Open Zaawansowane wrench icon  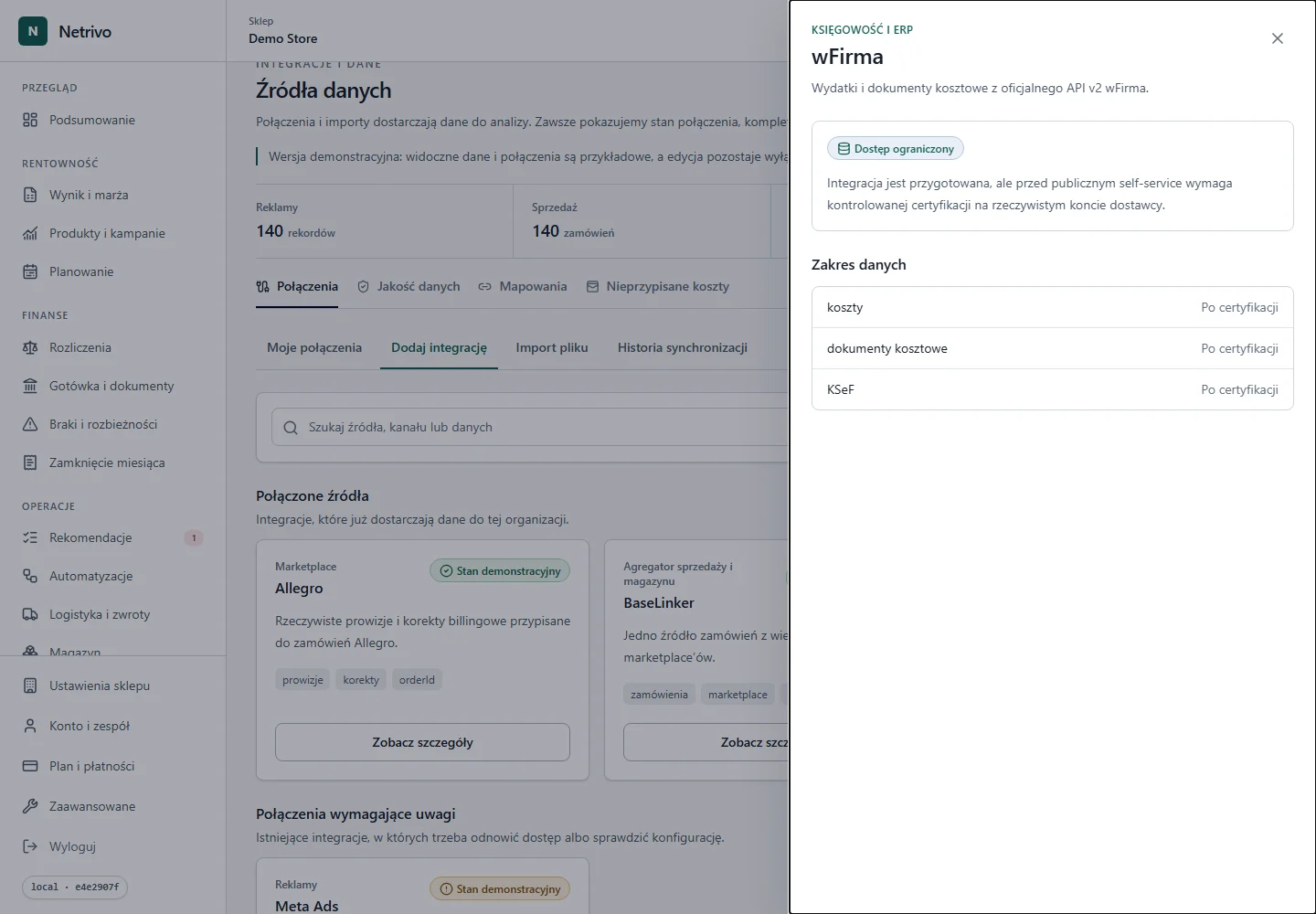point(30,806)
